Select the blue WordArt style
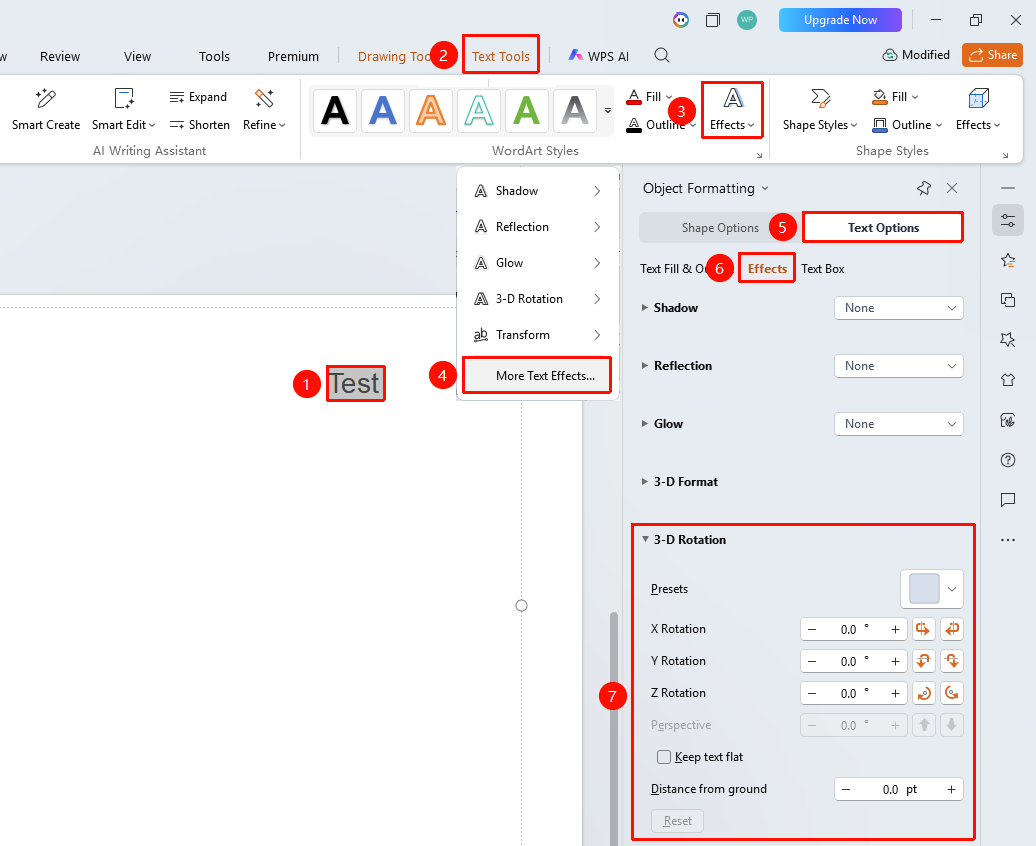The width and height of the screenshot is (1036, 846). point(383,110)
